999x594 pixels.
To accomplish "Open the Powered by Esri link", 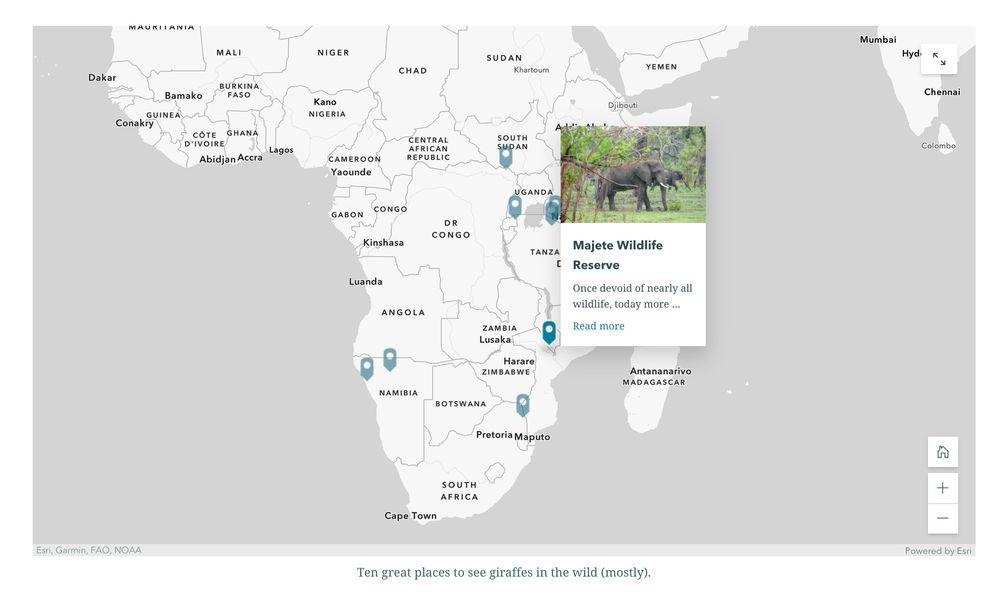I will pyautogui.click(x=937, y=551).
